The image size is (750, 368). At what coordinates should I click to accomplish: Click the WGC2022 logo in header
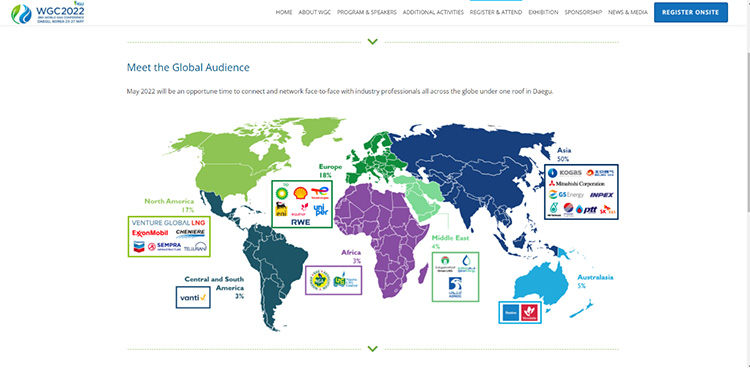[48, 13]
